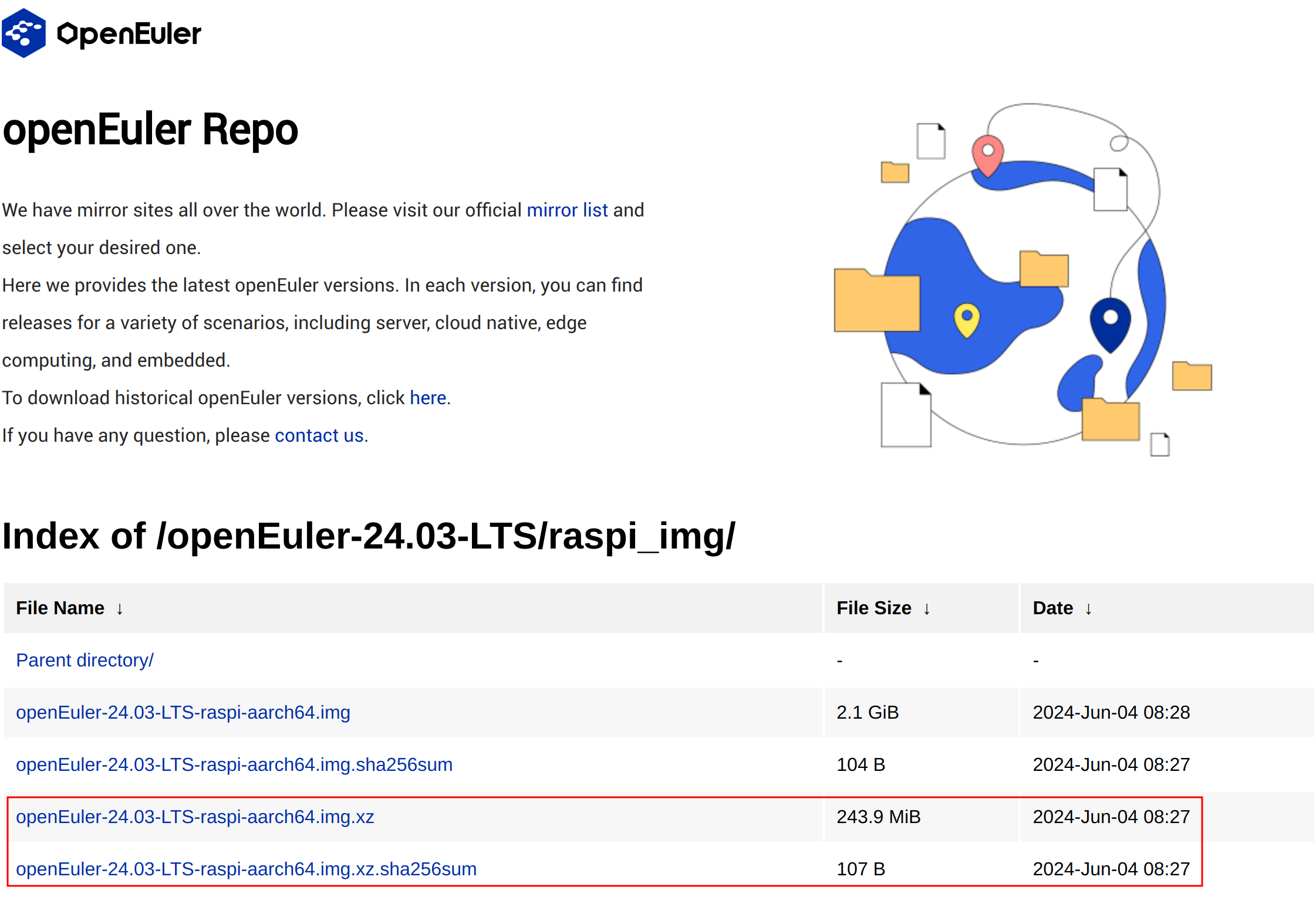This screenshot has height=897, width=1316.
Task: Download the raspi-aarch64.img.xz file
Action: tap(195, 817)
